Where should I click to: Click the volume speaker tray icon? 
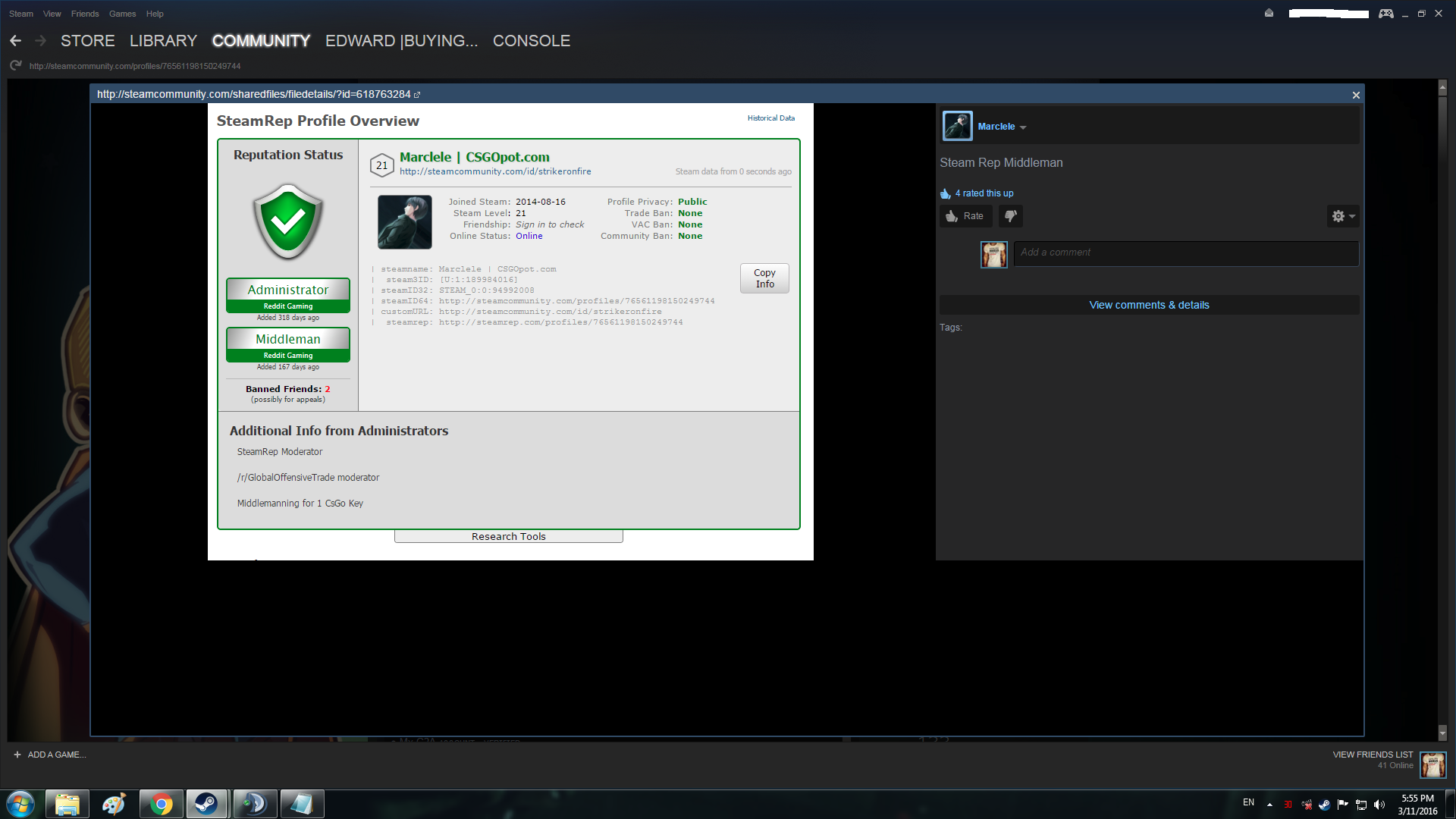coord(1379,805)
